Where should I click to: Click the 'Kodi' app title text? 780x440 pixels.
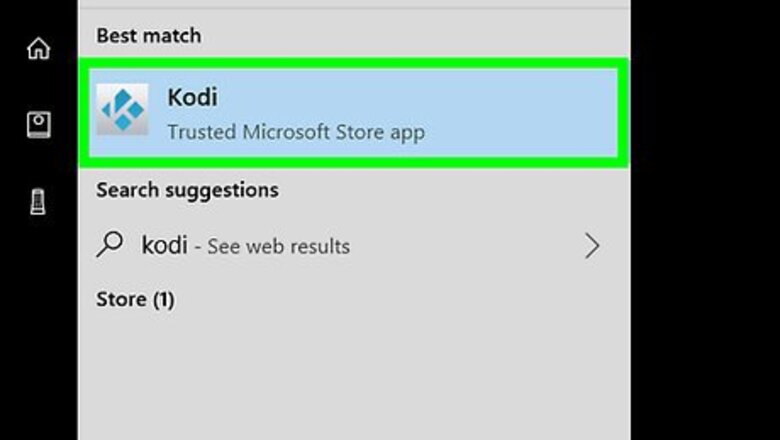click(192, 98)
